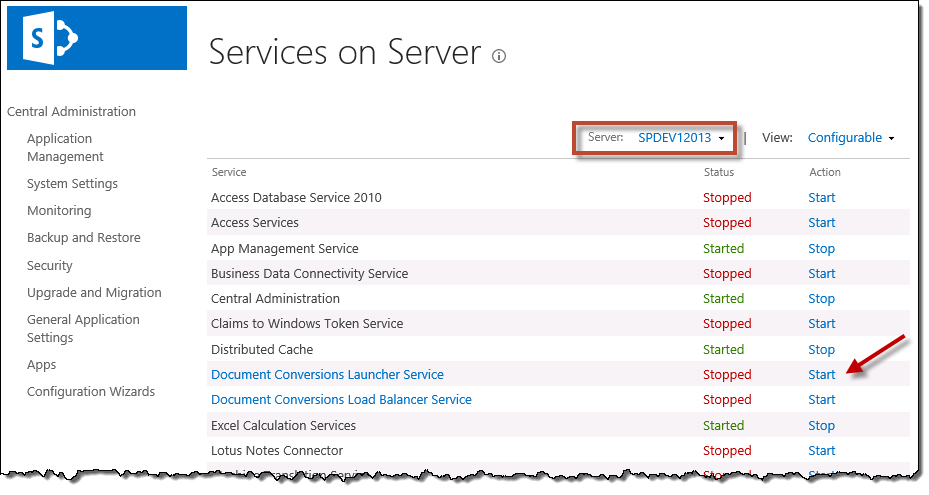Navigate to the Security section
The height and width of the screenshot is (495, 929).
click(x=50, y=266)
